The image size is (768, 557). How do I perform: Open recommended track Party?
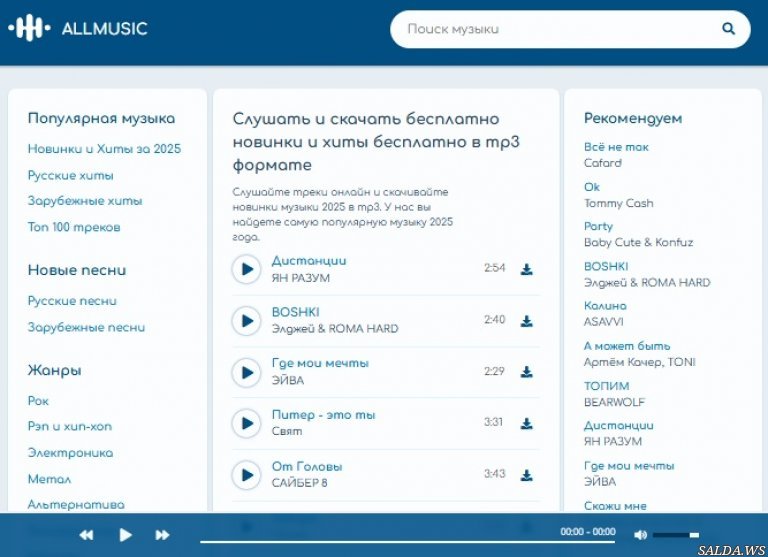598,226
